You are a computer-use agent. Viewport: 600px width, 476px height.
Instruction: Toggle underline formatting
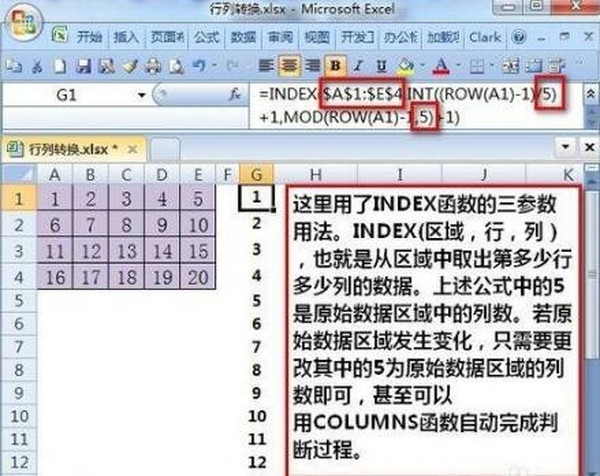(x=381, y=66)
